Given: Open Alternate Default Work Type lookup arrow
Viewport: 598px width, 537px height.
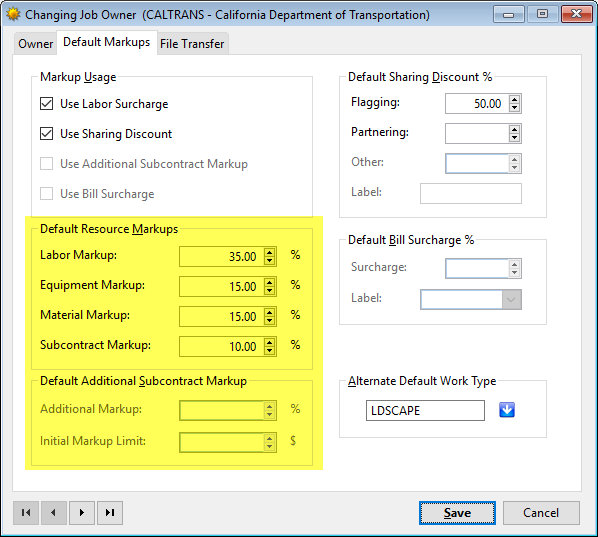Looking at the screenshot, I should tap(507, 410).
